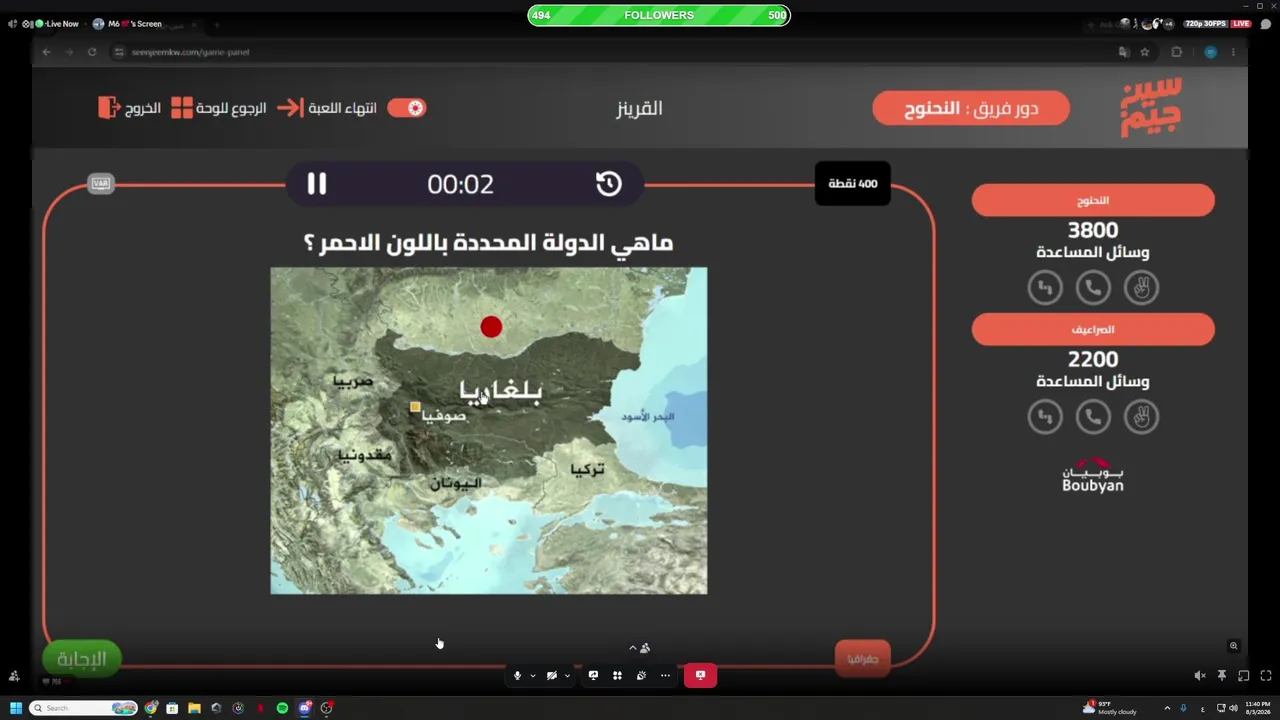1280x720 pixels.
Task: Use الصراعيف team's phone call lifeline
Action: pos(1093,417)
